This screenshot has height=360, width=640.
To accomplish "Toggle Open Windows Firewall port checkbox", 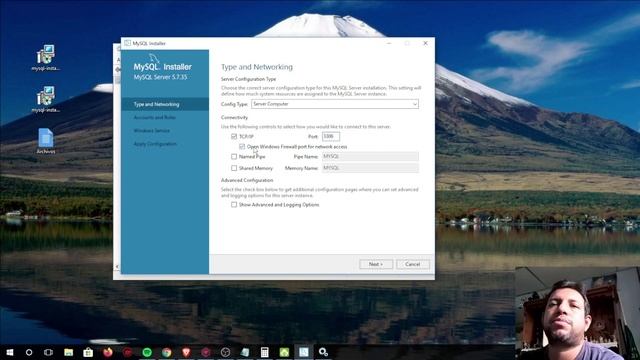I will click(x=242, y=147).
